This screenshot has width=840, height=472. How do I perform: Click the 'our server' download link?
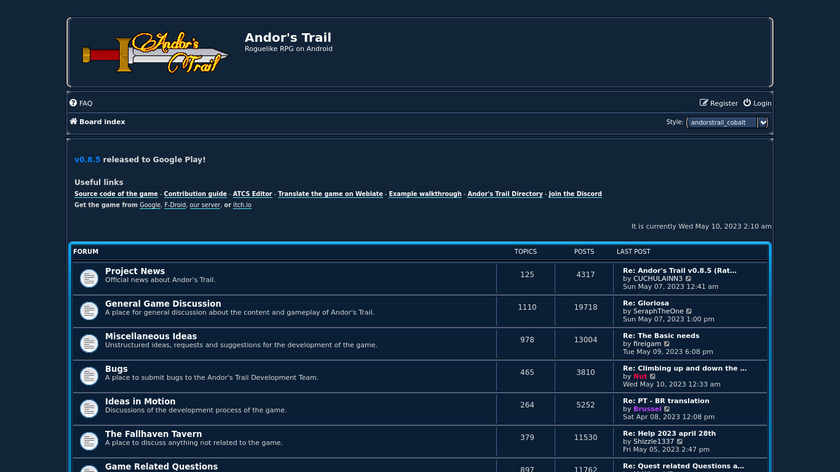coord(205,205)
